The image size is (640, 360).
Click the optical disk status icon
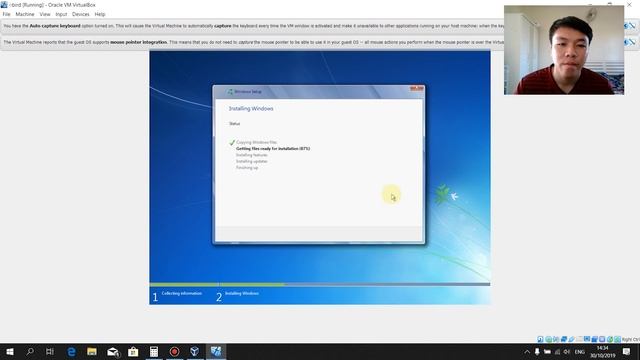[549, 339]
